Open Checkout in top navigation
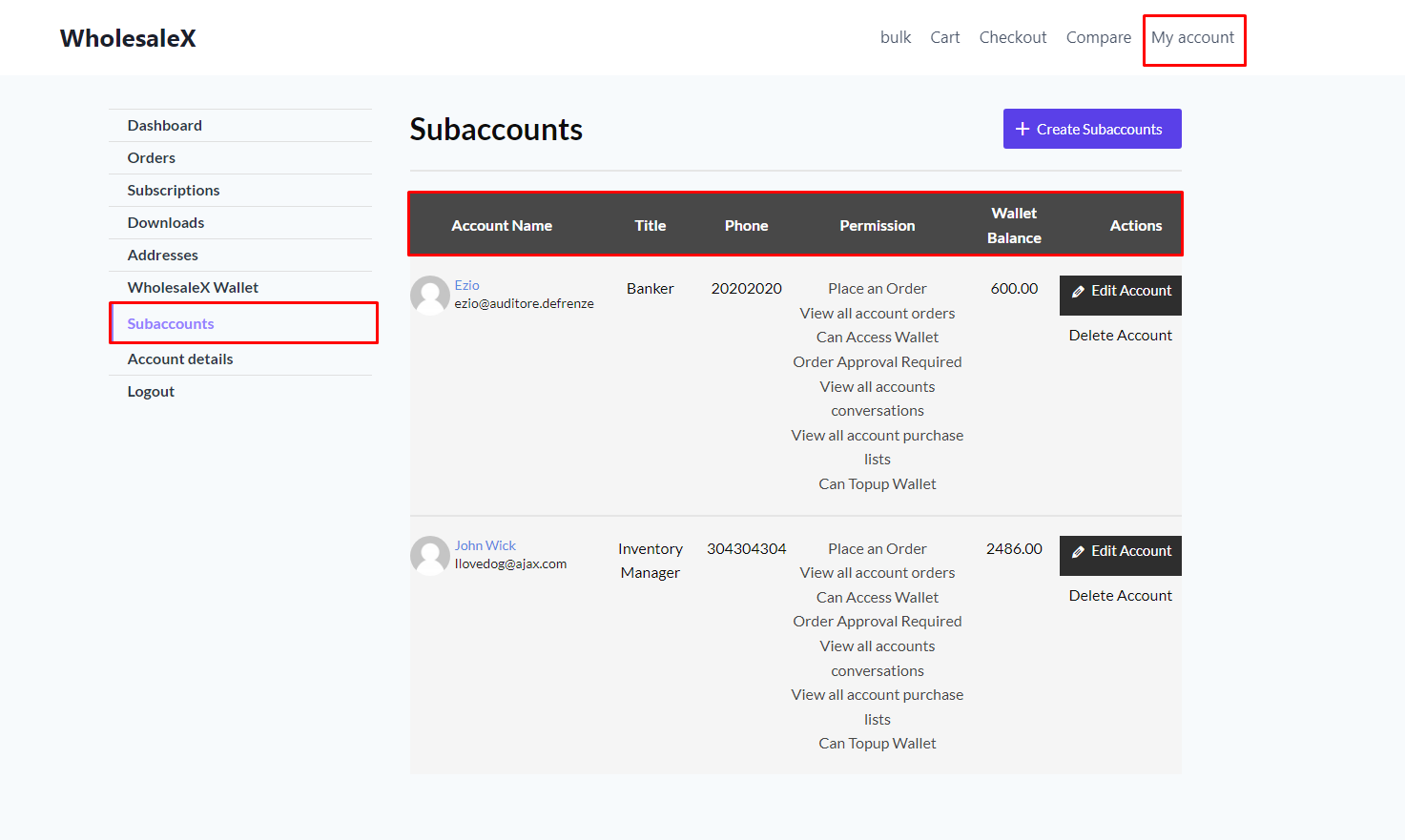 [1013, 37]
